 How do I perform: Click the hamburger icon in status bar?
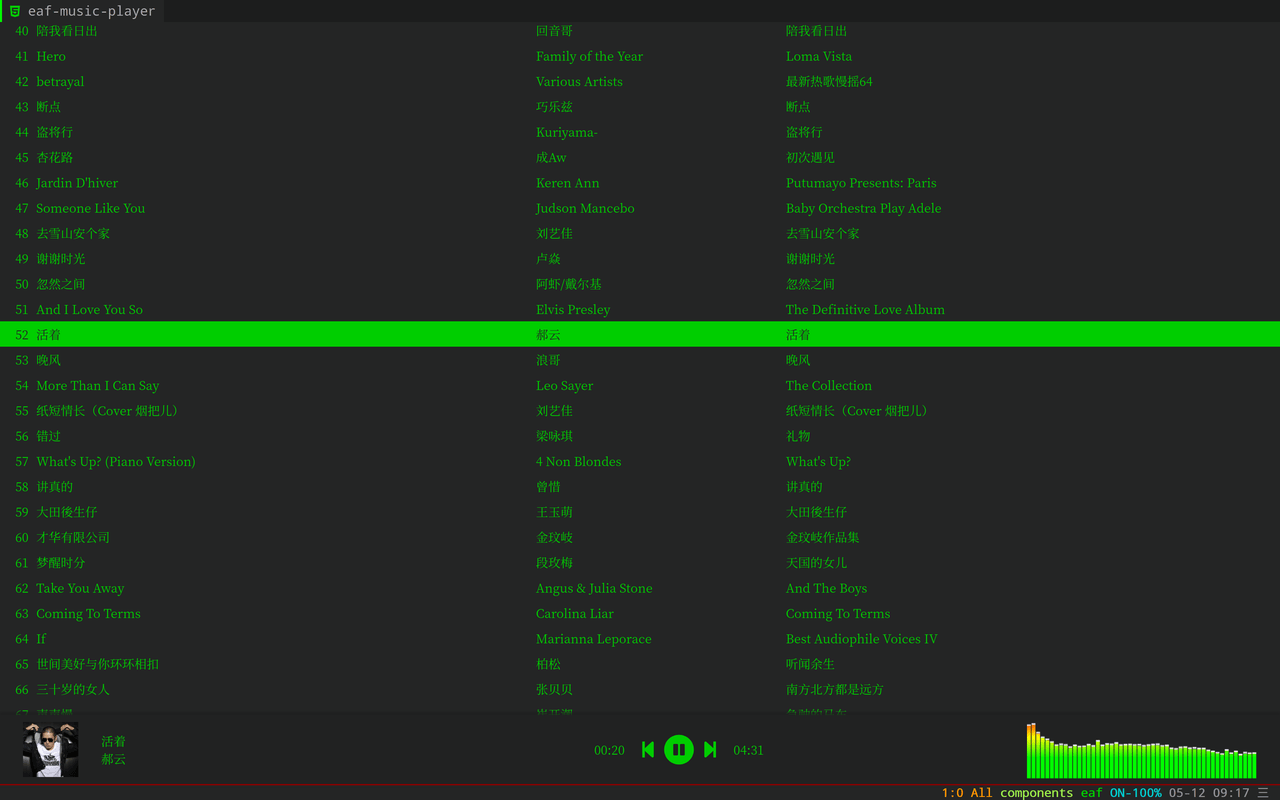1263,792
